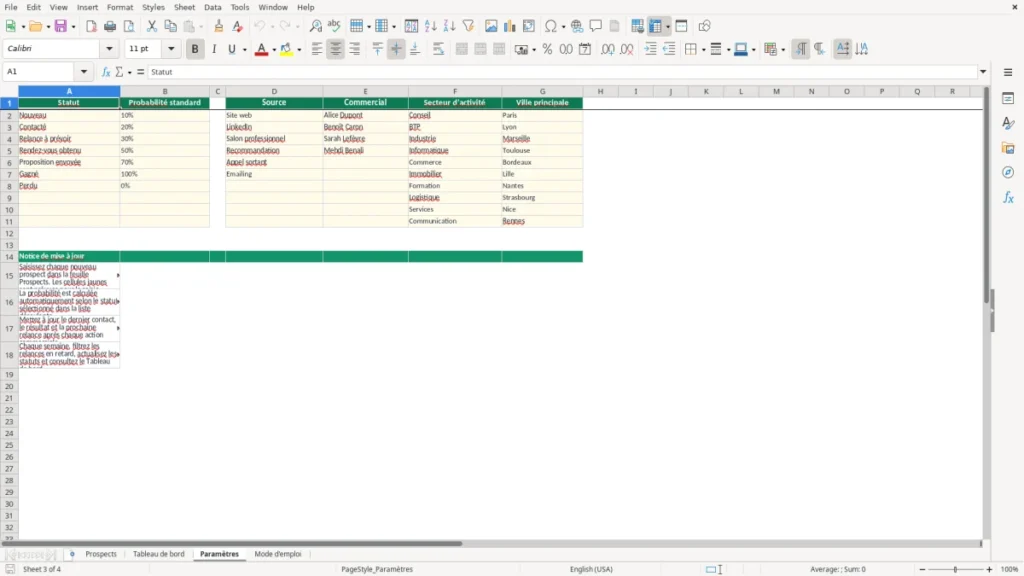Screen dimensions: 1024x576
Task: Insert a chart via toolbar icon
Action: (x=510, y=26)
